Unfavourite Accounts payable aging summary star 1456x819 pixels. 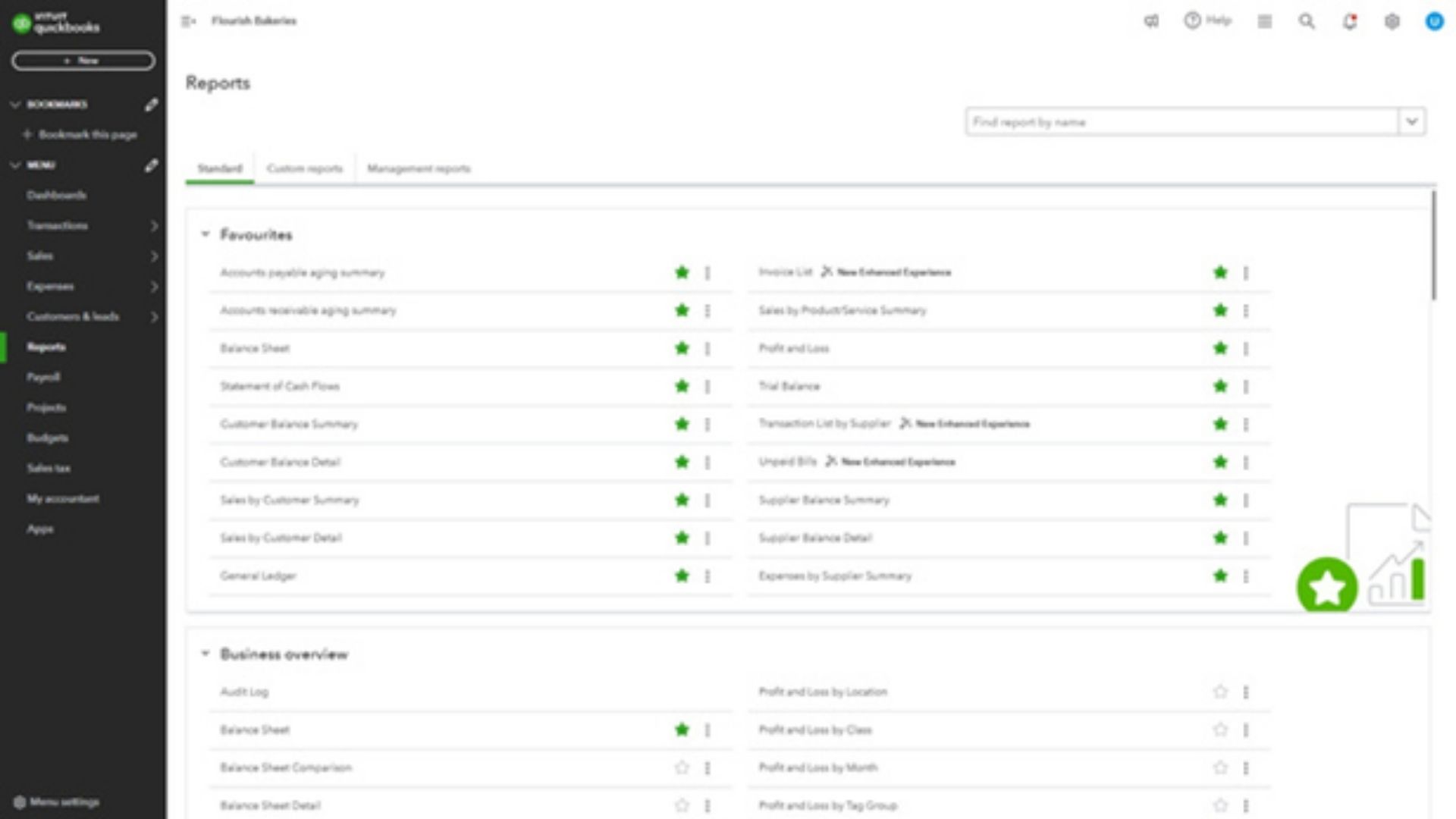[x=682, y=272]
